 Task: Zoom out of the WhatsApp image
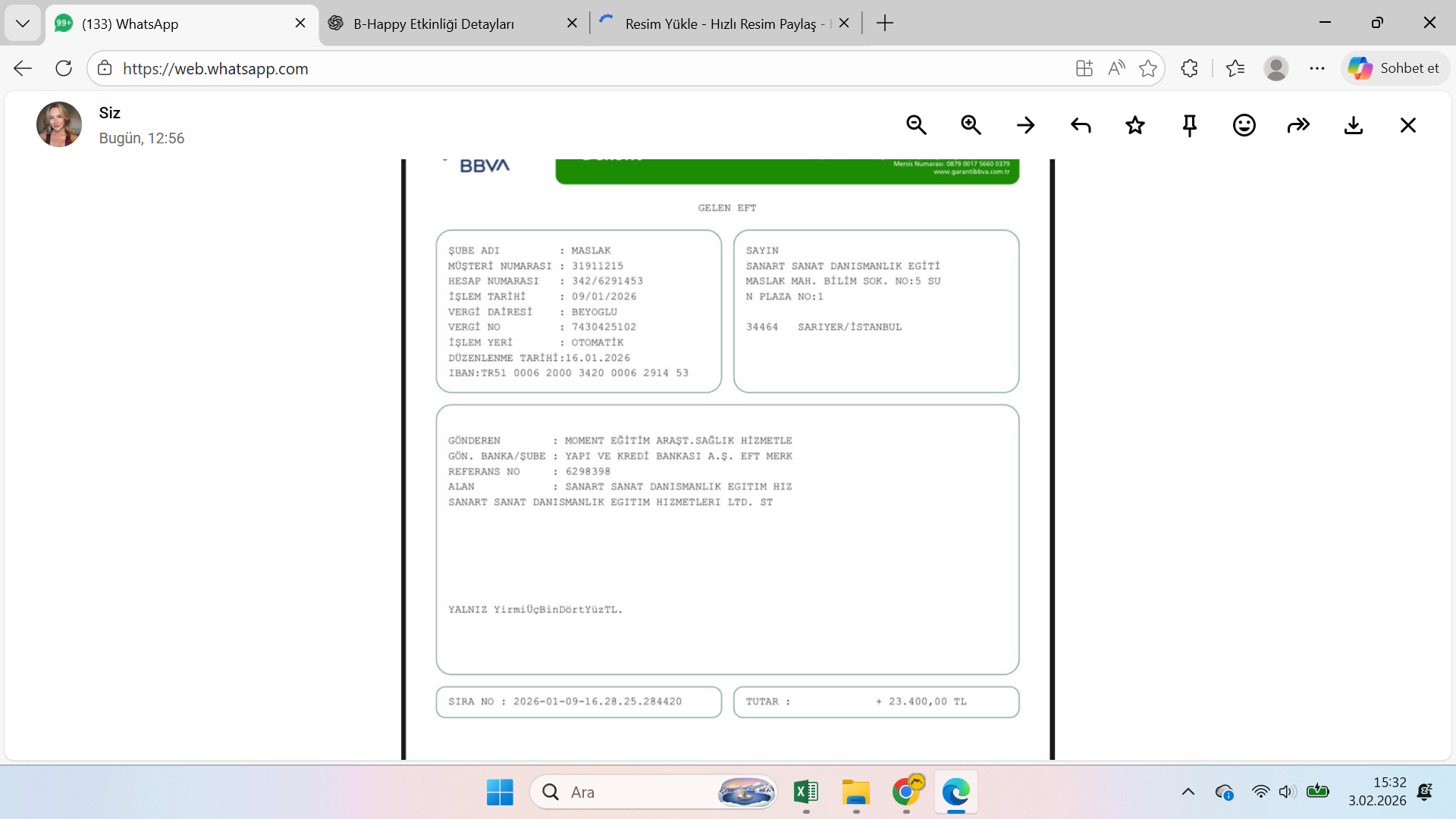pos(916,125)
